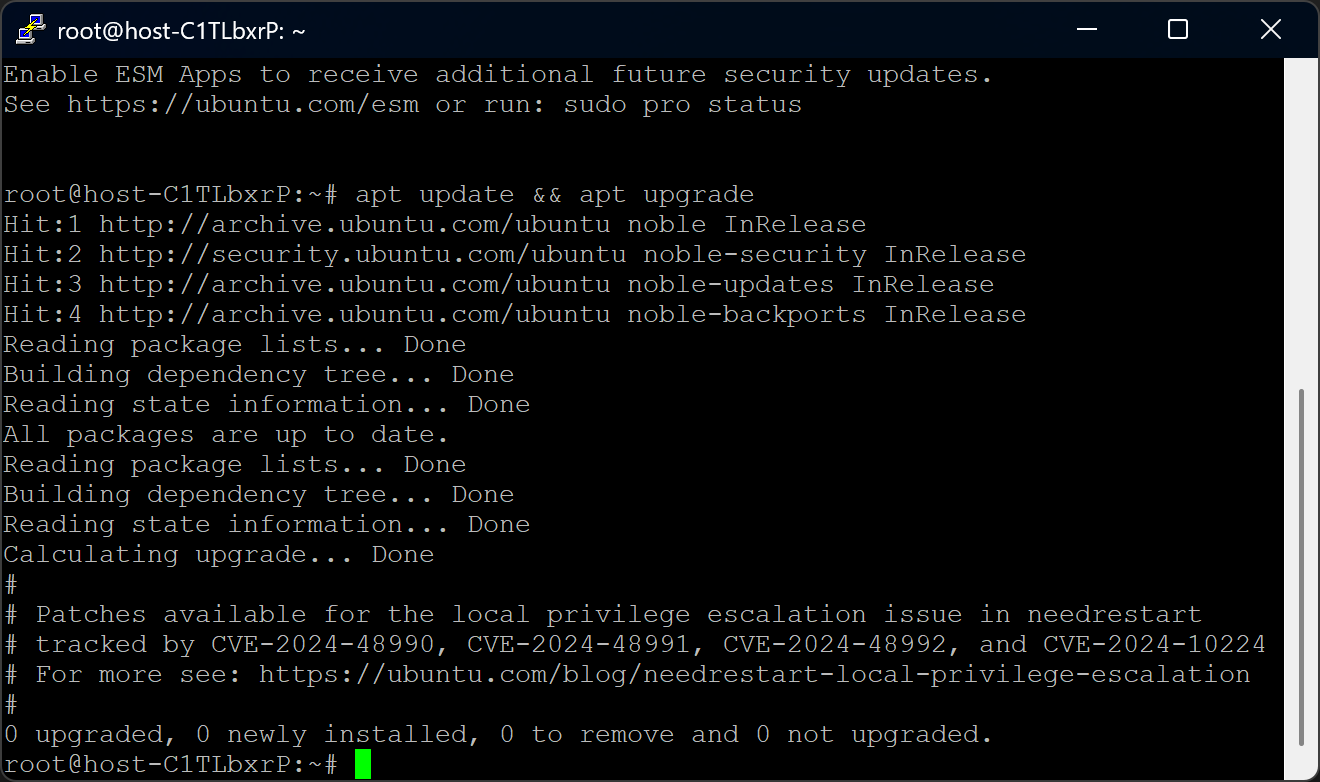Viewport: 1320px width, 782px height.
Task: Click the scrollbar track above the thumb
Action: click(1301, 220)
